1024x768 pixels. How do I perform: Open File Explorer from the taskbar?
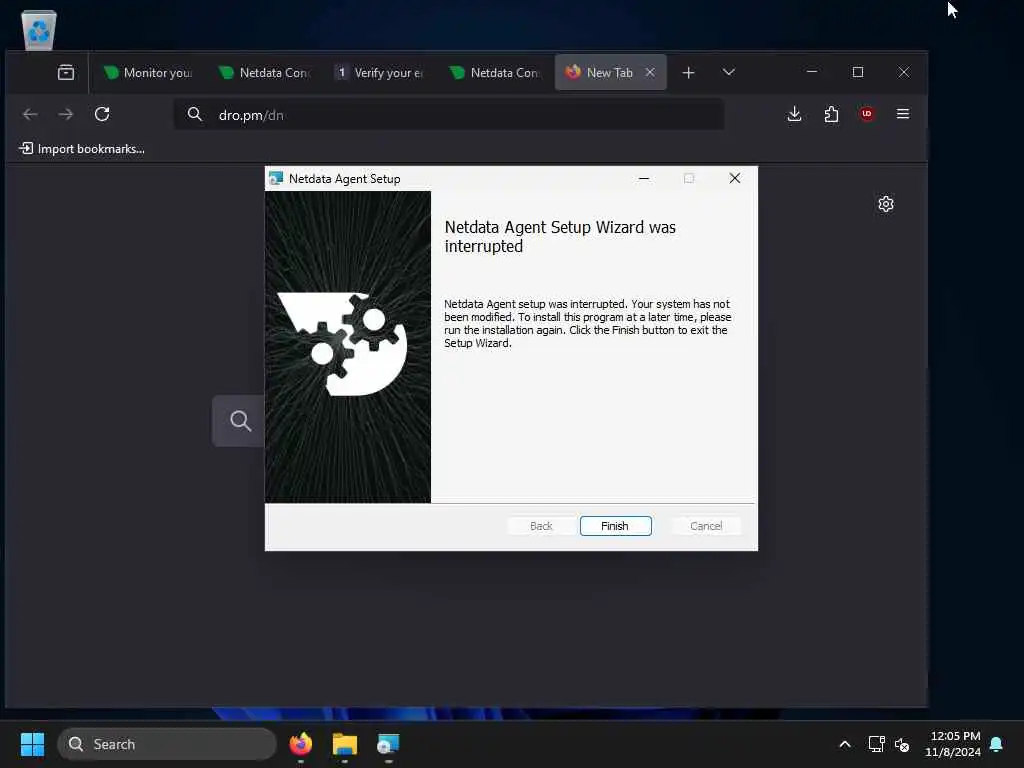point(345,744)
